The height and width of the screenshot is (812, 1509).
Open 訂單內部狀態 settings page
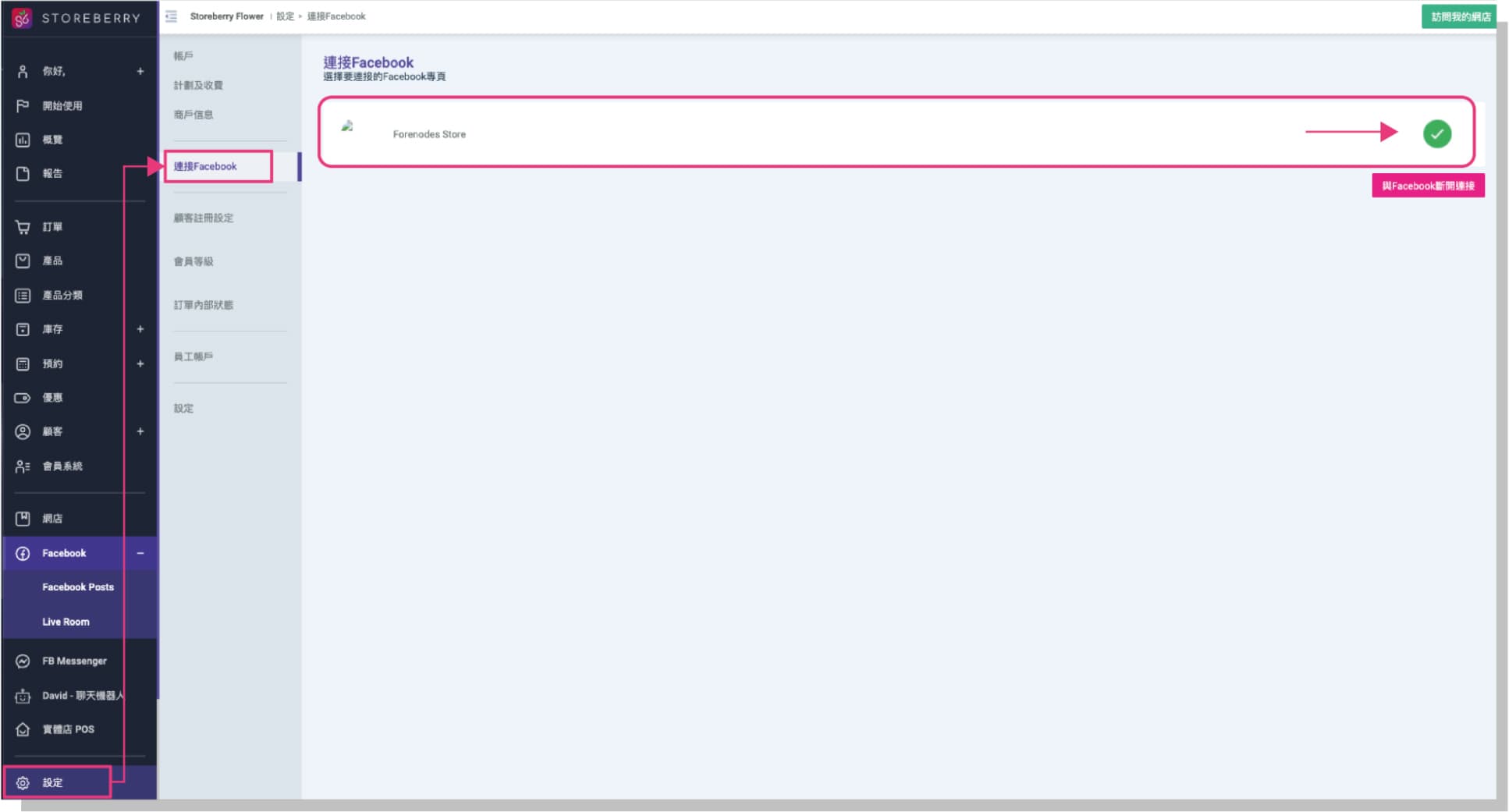click(x=204, y=305)
